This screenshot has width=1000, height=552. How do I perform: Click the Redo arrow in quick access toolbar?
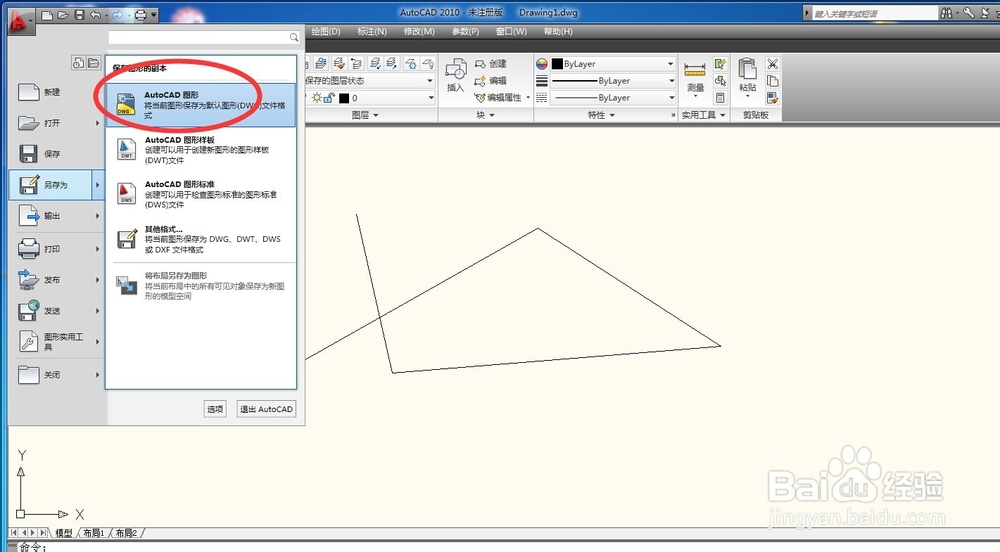tap(117, 15)
